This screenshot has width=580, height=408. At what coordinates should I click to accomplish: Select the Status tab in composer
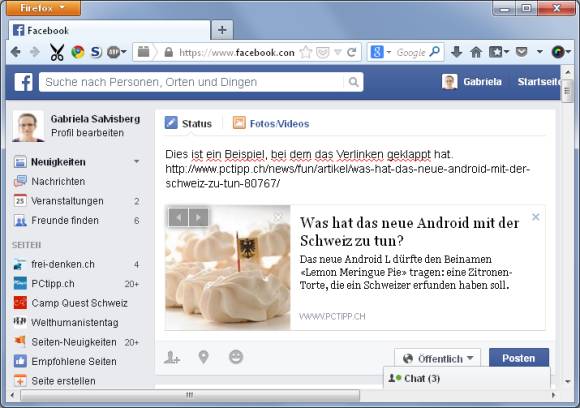pyautogui.click(x=189, y=123)
